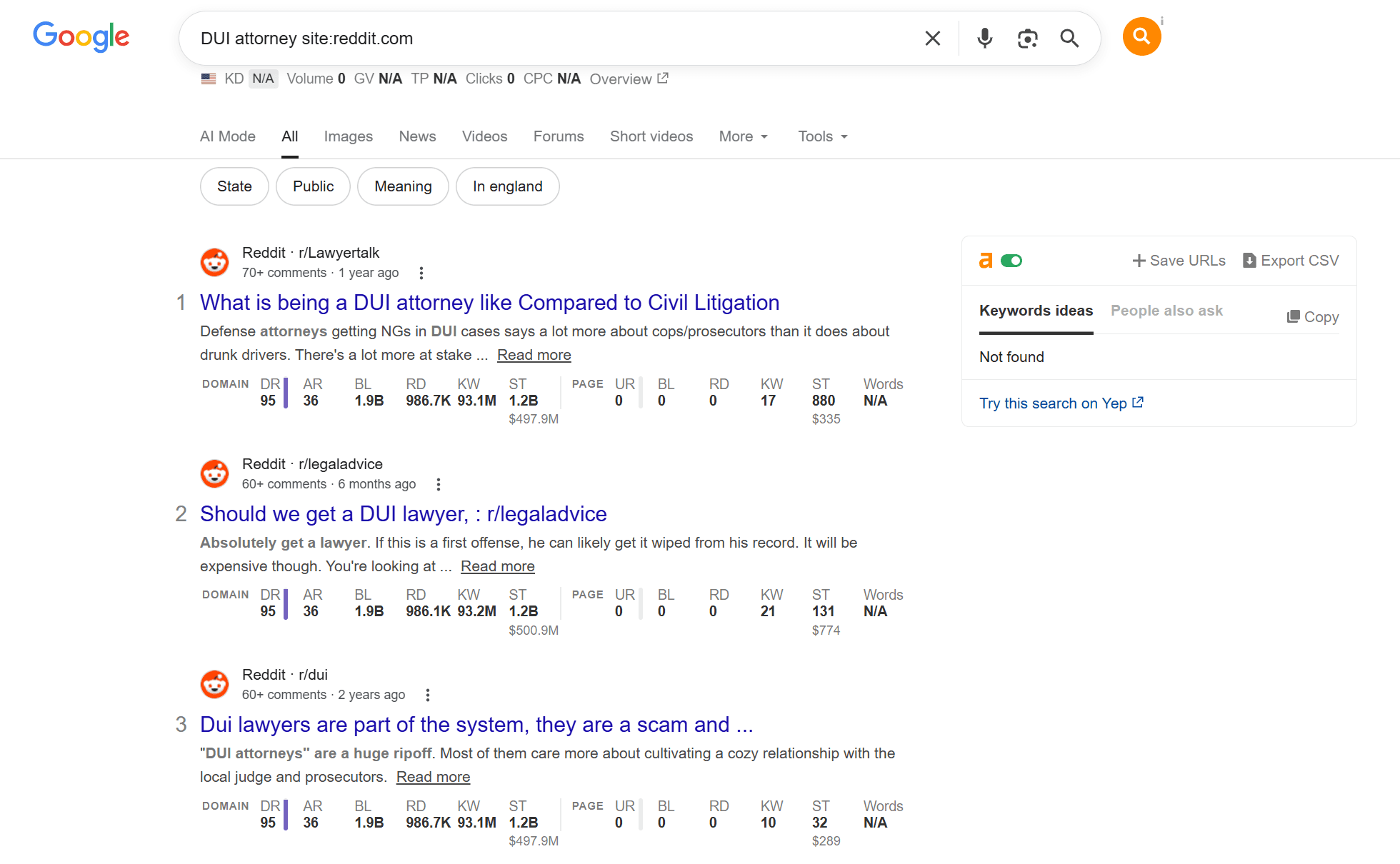Viewport: 1400px width, 864px height.
Task: Click the magnifying glass search button
Action: tap(1069, 39)
